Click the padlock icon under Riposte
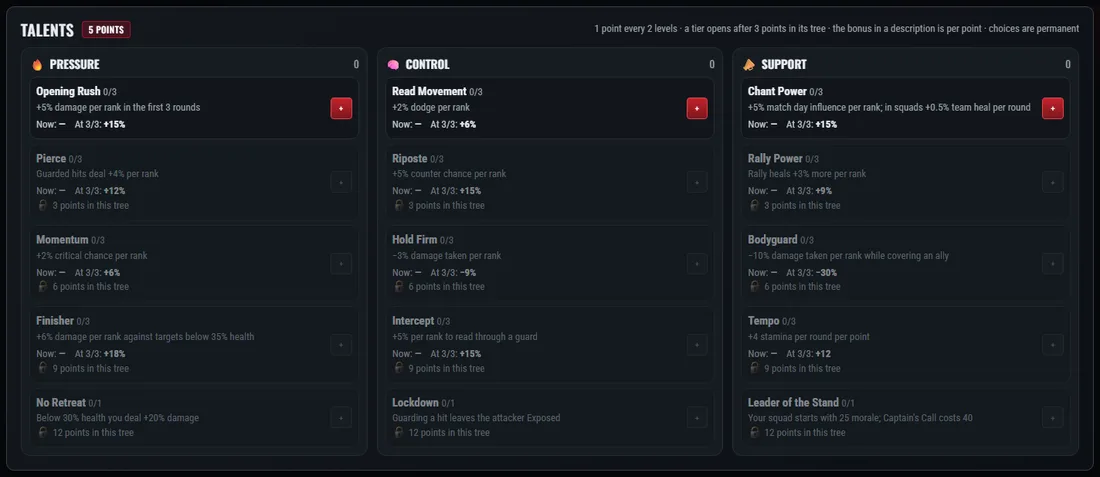The height and width of the screenshot is (477, 1100). (398, 205)
